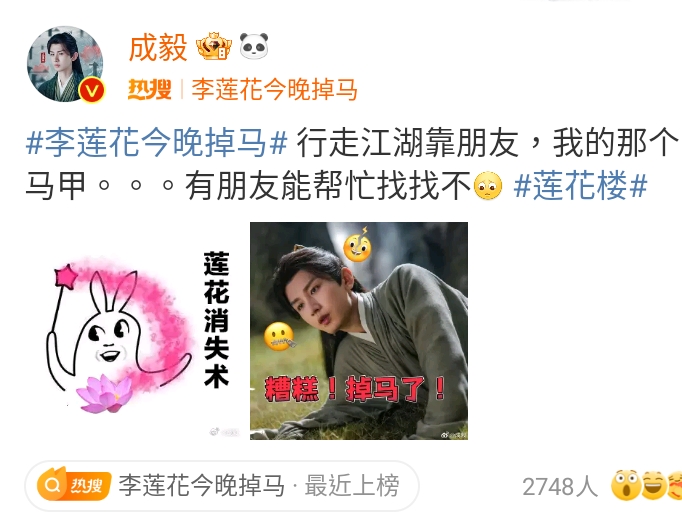Tap the red verified V badge
Image resolution: width=682 pixels, height=516 pixels.
tap(92, 90)
